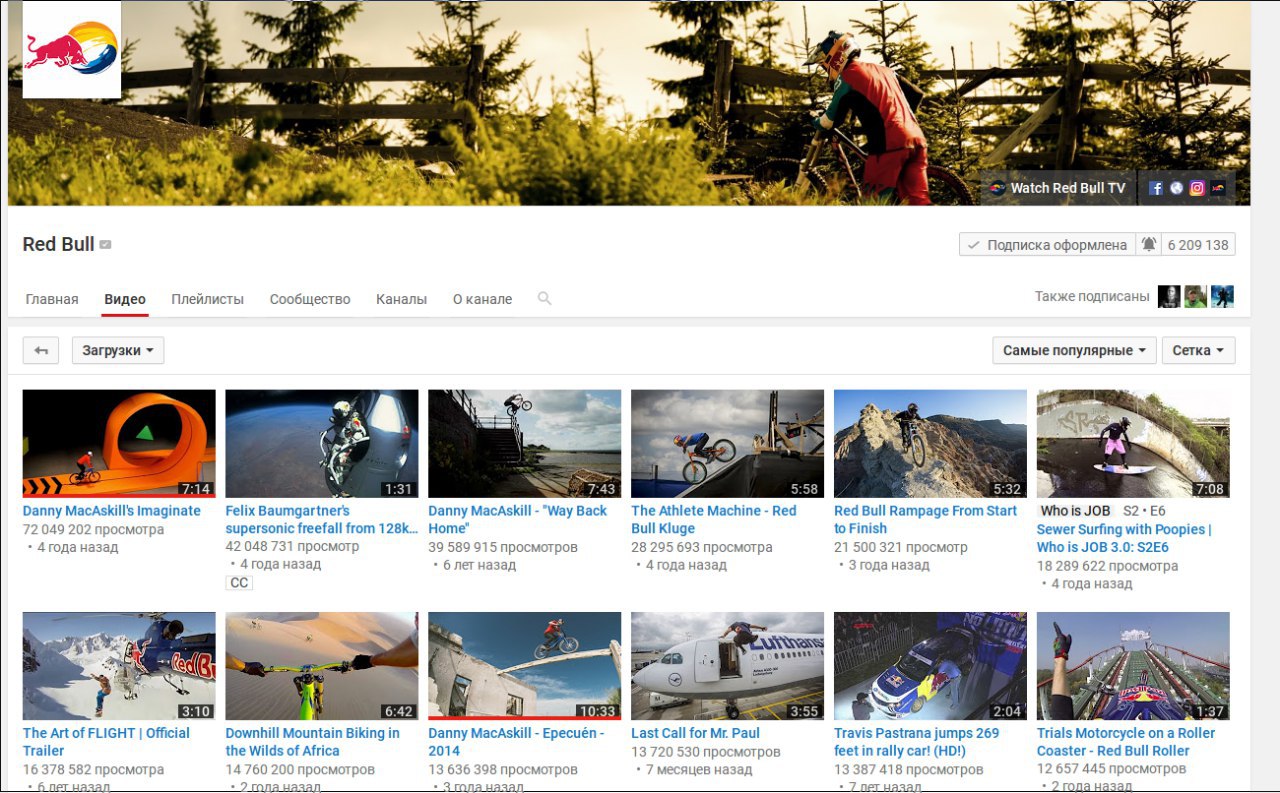1280x793 pixels.
Task: Click the 6 209 138 subscriber count
Action: [1198, 244]
